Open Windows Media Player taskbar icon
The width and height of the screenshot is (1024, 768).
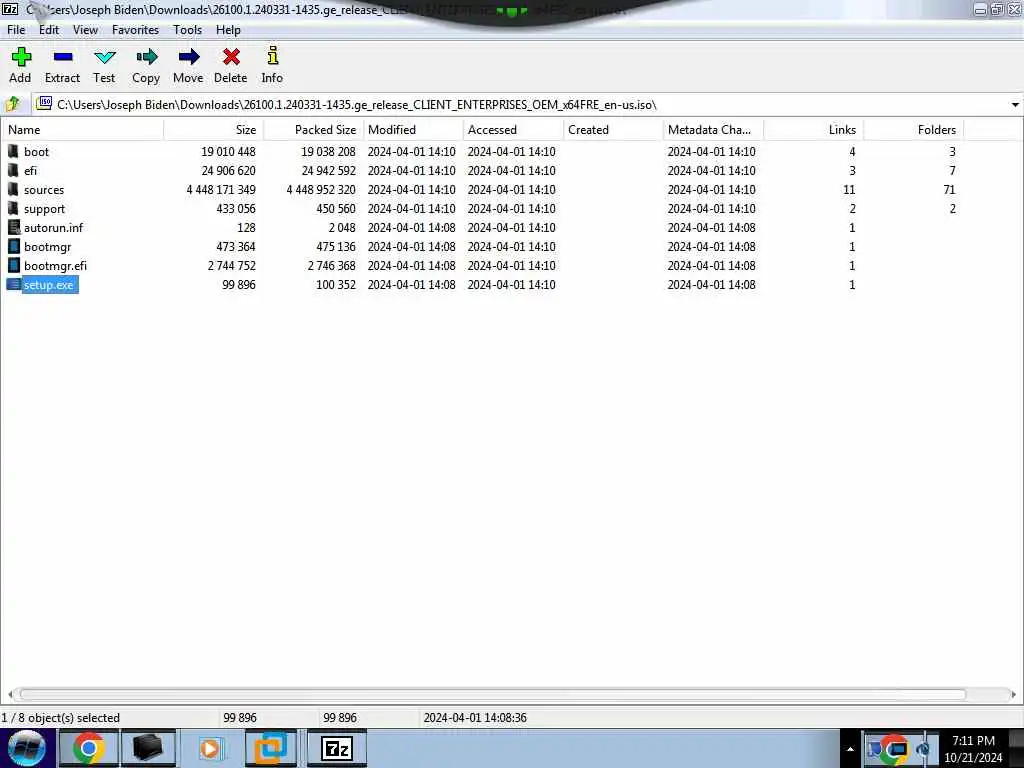click(210, 748)
